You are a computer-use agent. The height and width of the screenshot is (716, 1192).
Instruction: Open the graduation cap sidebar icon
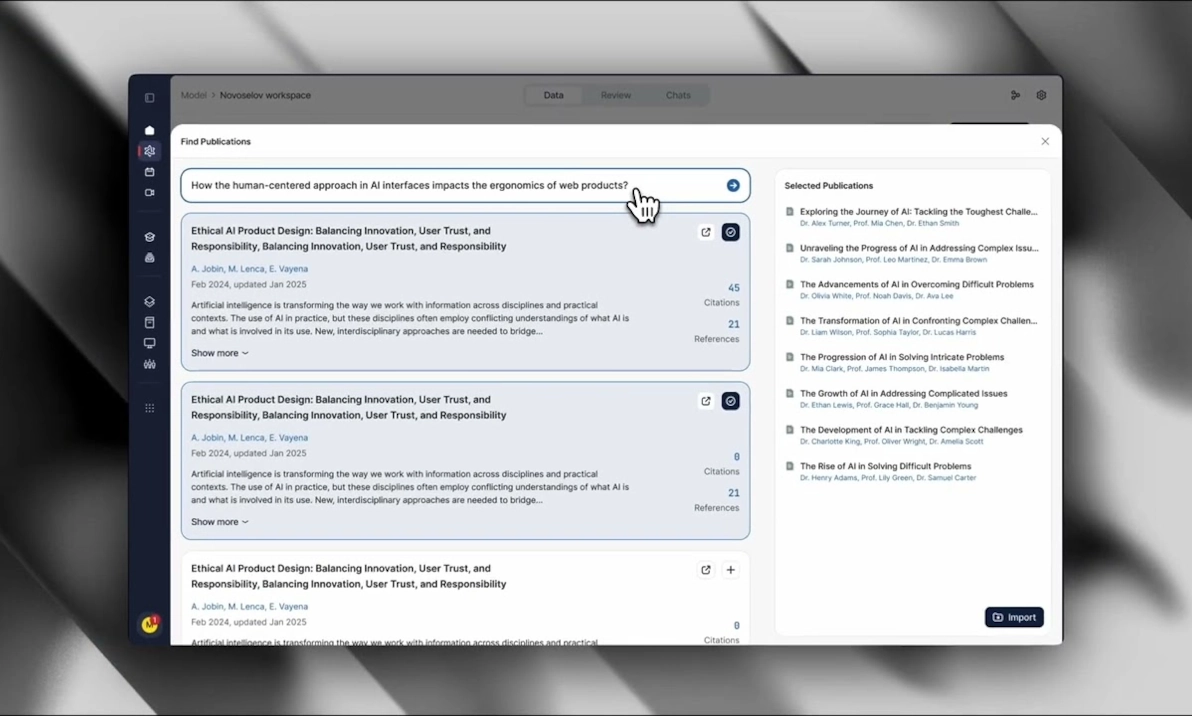pyautogui.click(x=150, y=237)
